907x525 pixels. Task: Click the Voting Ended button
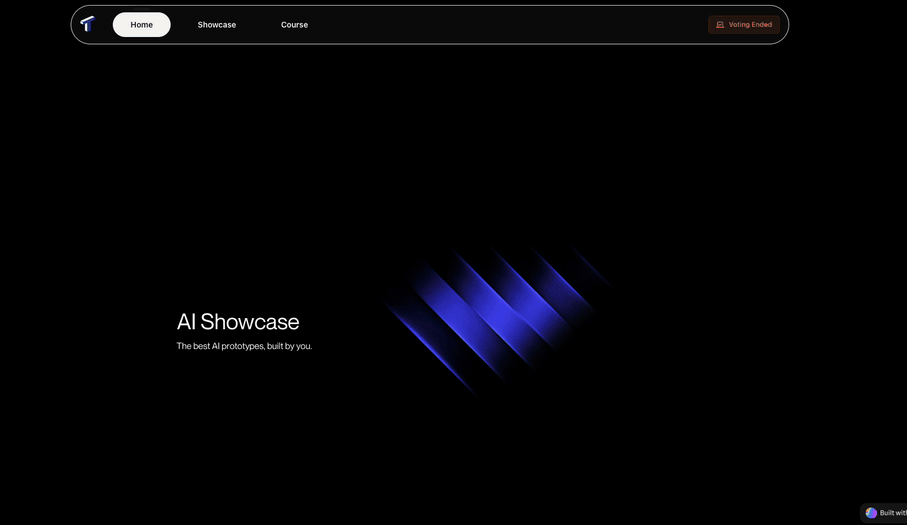tap(744, 25)
